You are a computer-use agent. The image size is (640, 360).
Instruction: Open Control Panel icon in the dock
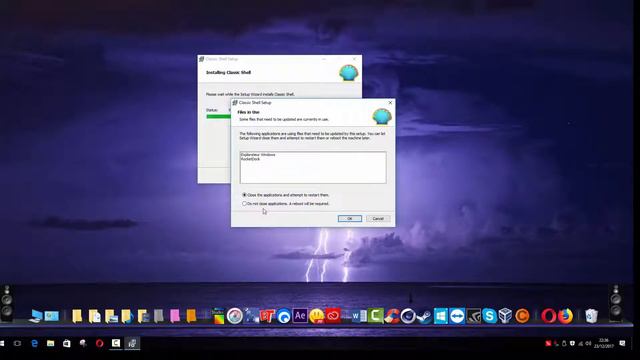(x=52, y=316)
